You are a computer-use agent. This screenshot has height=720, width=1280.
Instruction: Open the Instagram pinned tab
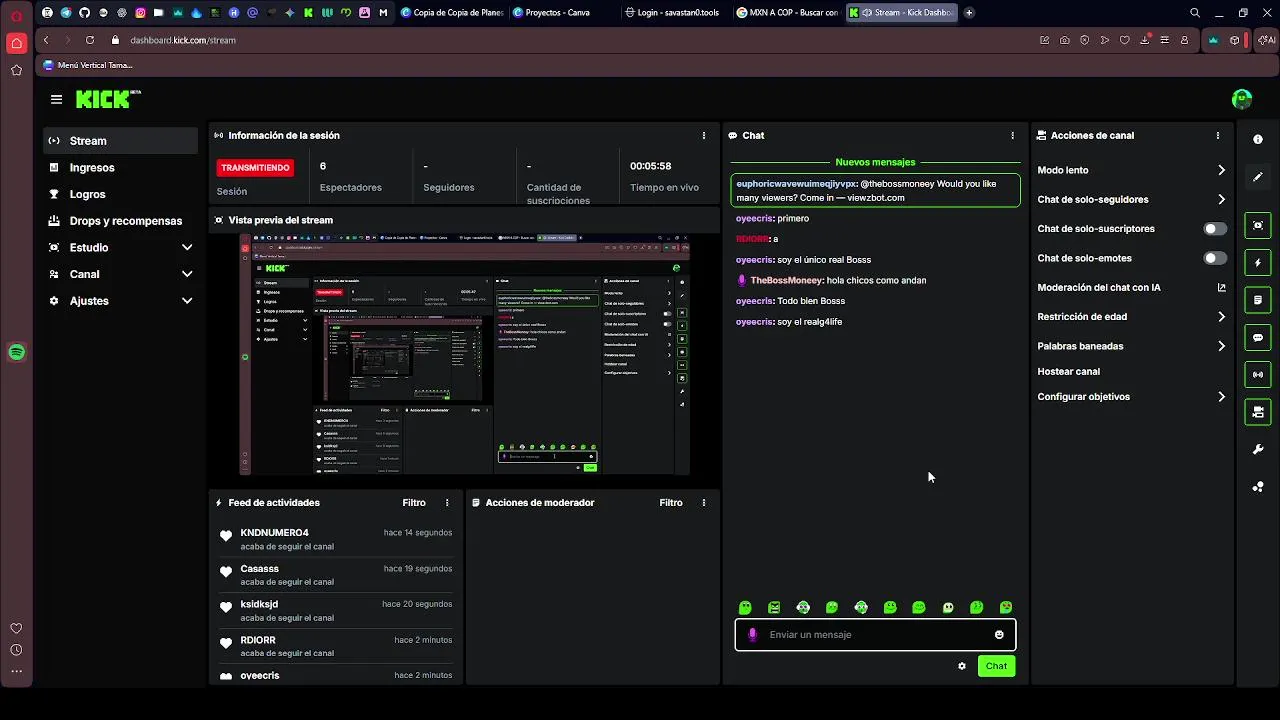click(140, 13)
